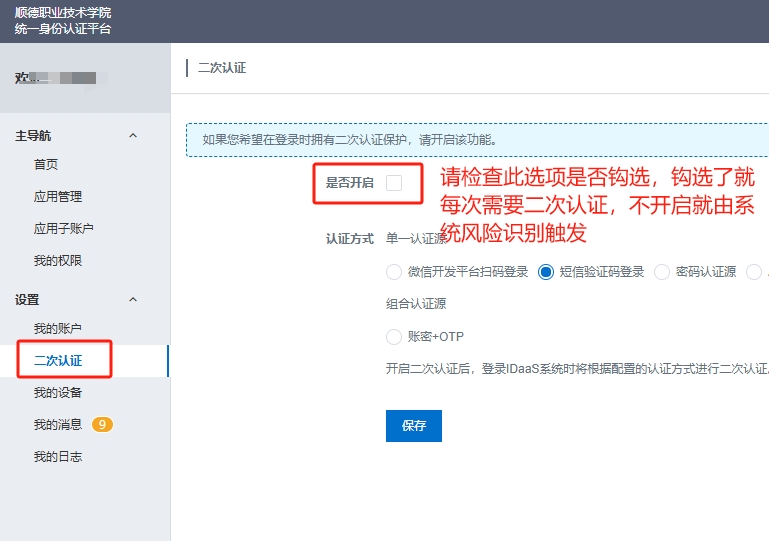Viewport: 769px width, 541px height.
Task: Collapse the 主导航 section chevron
Action: 133,135
